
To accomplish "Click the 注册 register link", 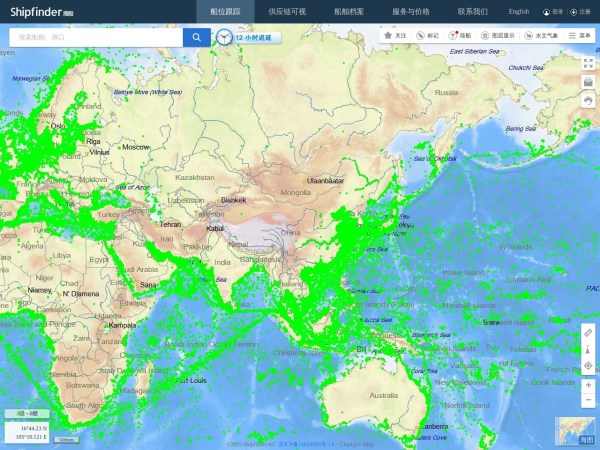I will [x=581, y=12].
